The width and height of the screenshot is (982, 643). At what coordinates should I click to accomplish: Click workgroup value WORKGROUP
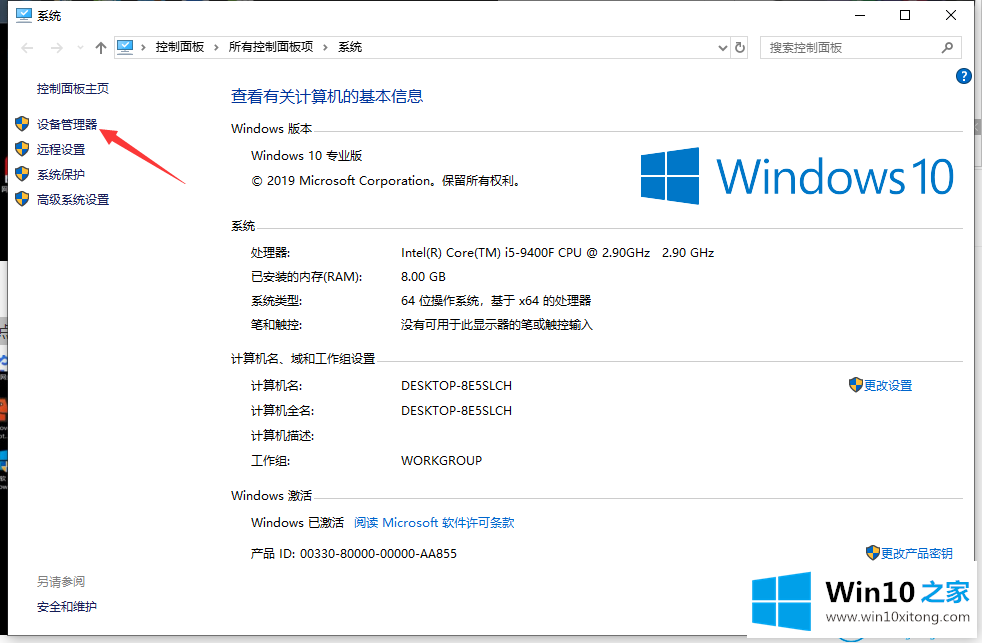coord(442,461)
